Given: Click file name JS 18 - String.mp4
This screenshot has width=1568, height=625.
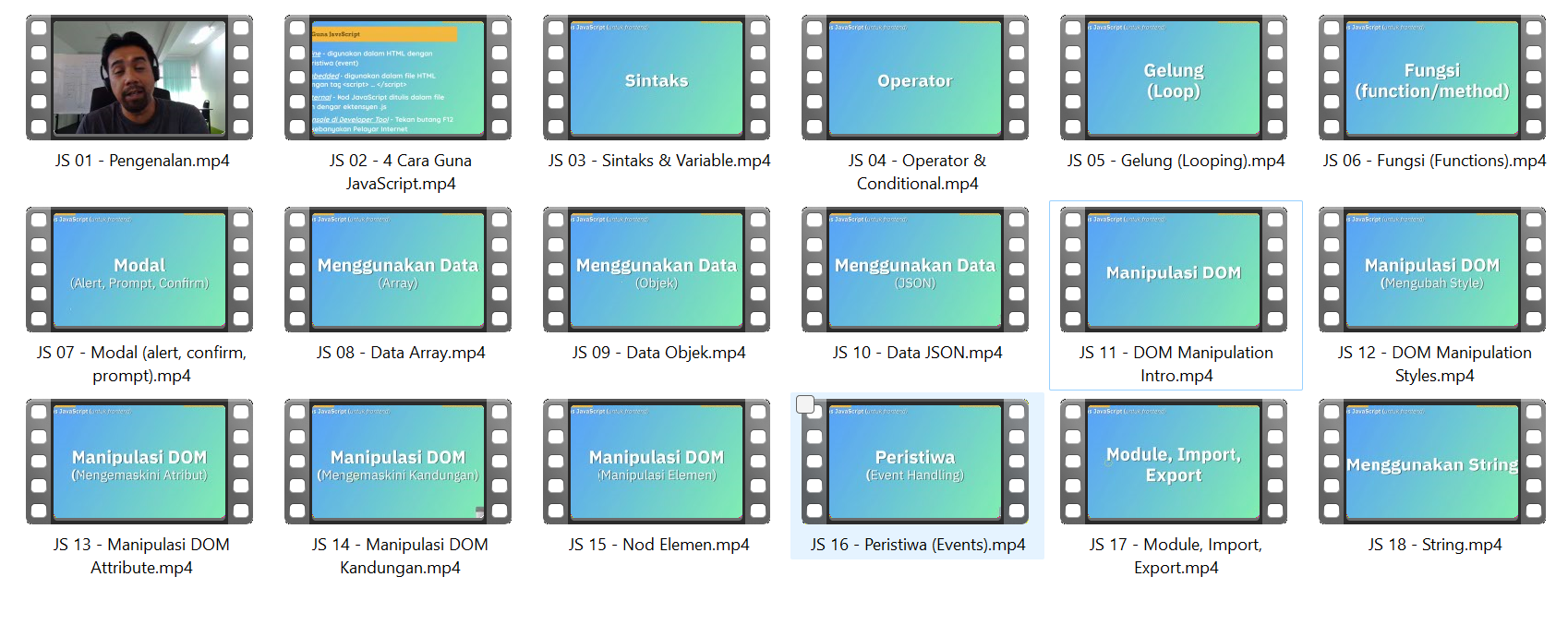Looking at the screenshot, I should [x=1435, y=545].
